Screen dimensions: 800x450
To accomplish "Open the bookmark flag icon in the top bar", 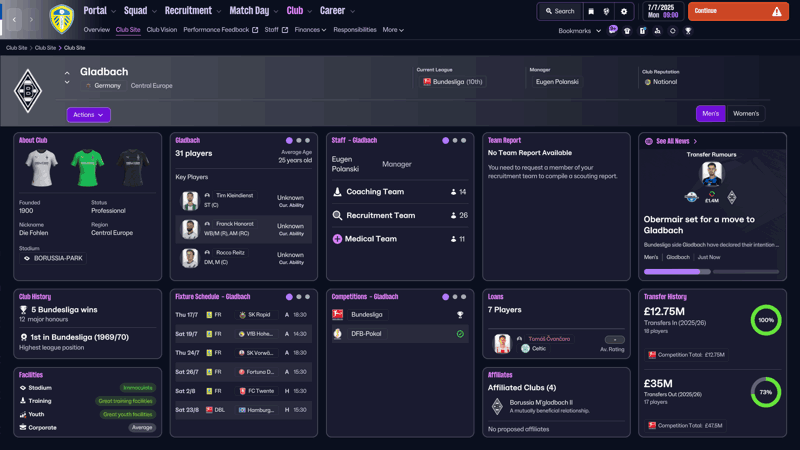I will (591, 11).
